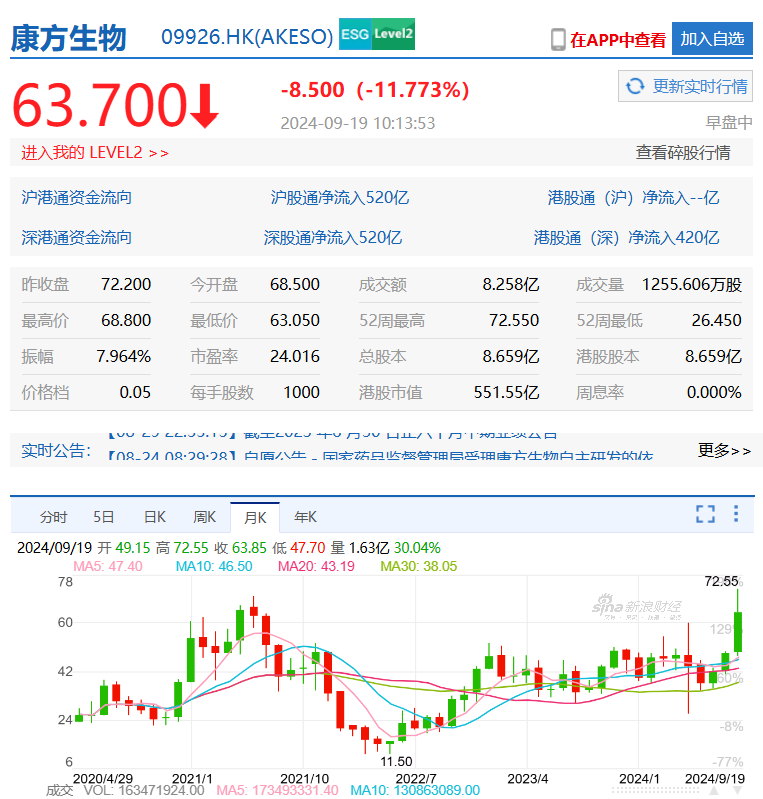
Task: Click the 今开盘 value 68.500
Action: [295, 284]
